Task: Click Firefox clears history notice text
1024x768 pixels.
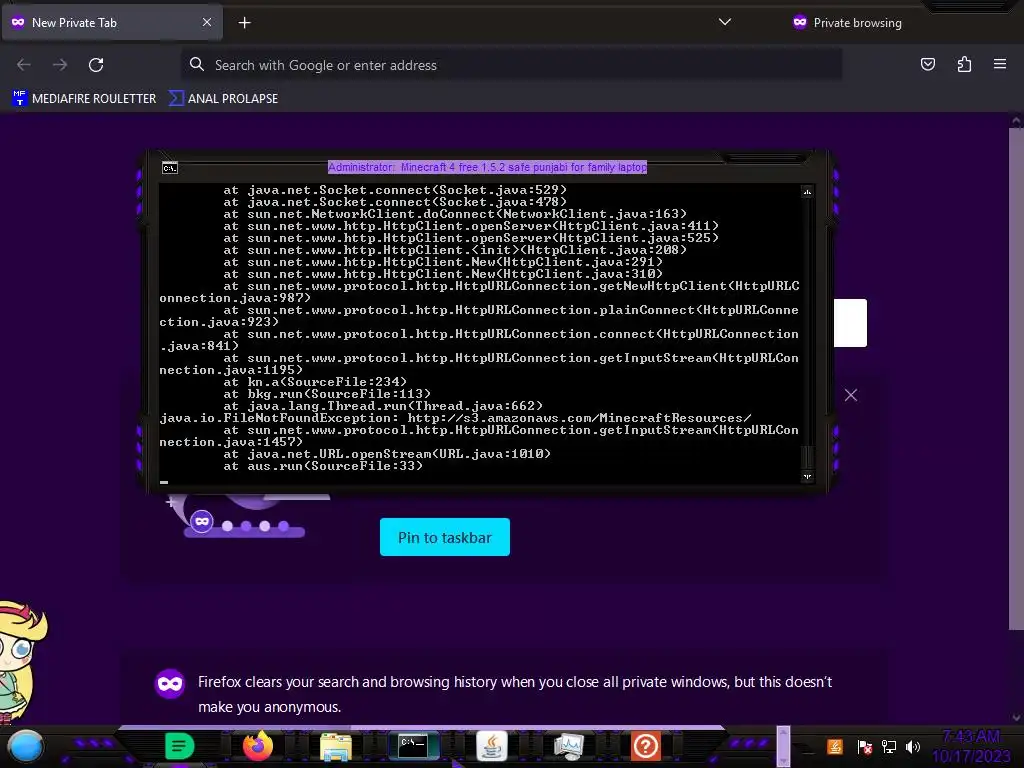Action: click(x=515, y=694)
